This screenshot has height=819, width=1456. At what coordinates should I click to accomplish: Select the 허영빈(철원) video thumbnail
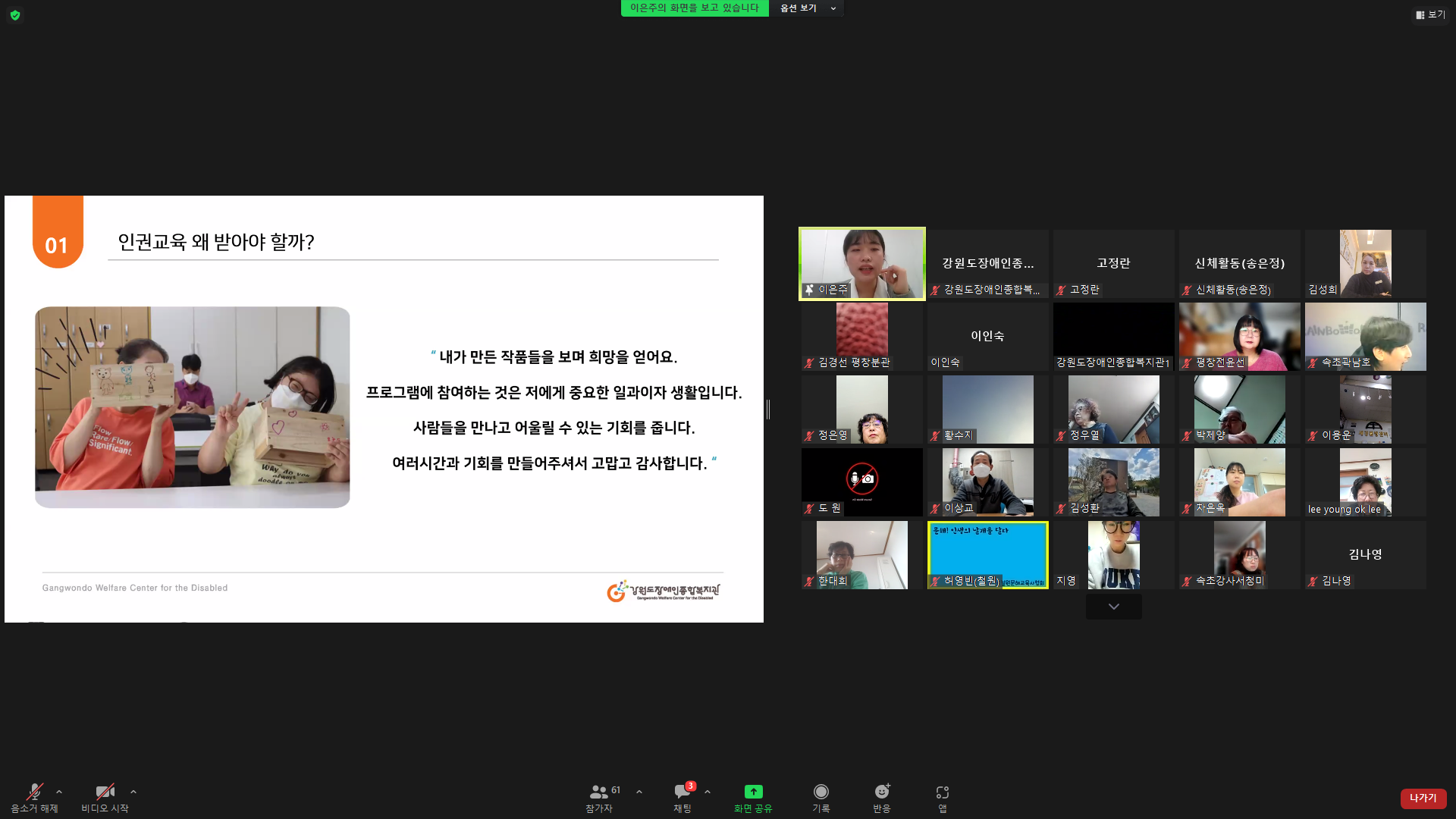[988, 555]
